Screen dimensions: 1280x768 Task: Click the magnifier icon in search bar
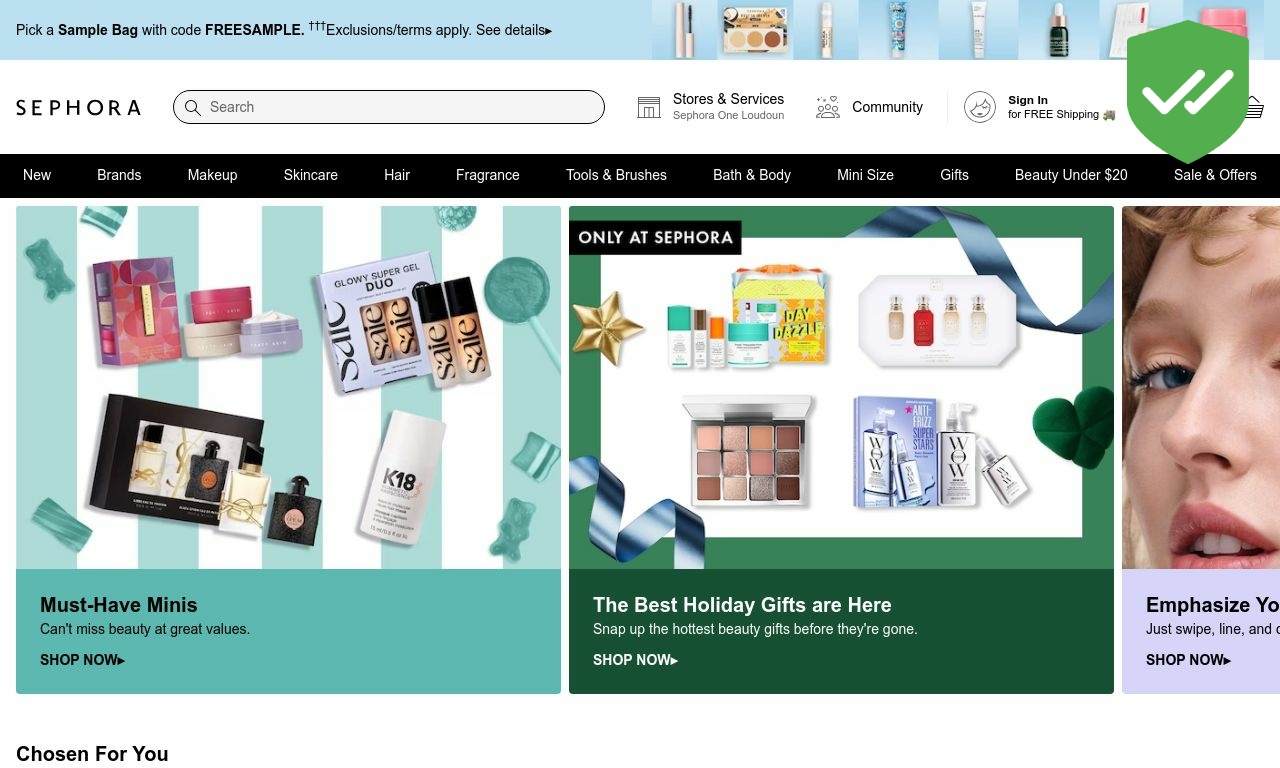[193, 107]
